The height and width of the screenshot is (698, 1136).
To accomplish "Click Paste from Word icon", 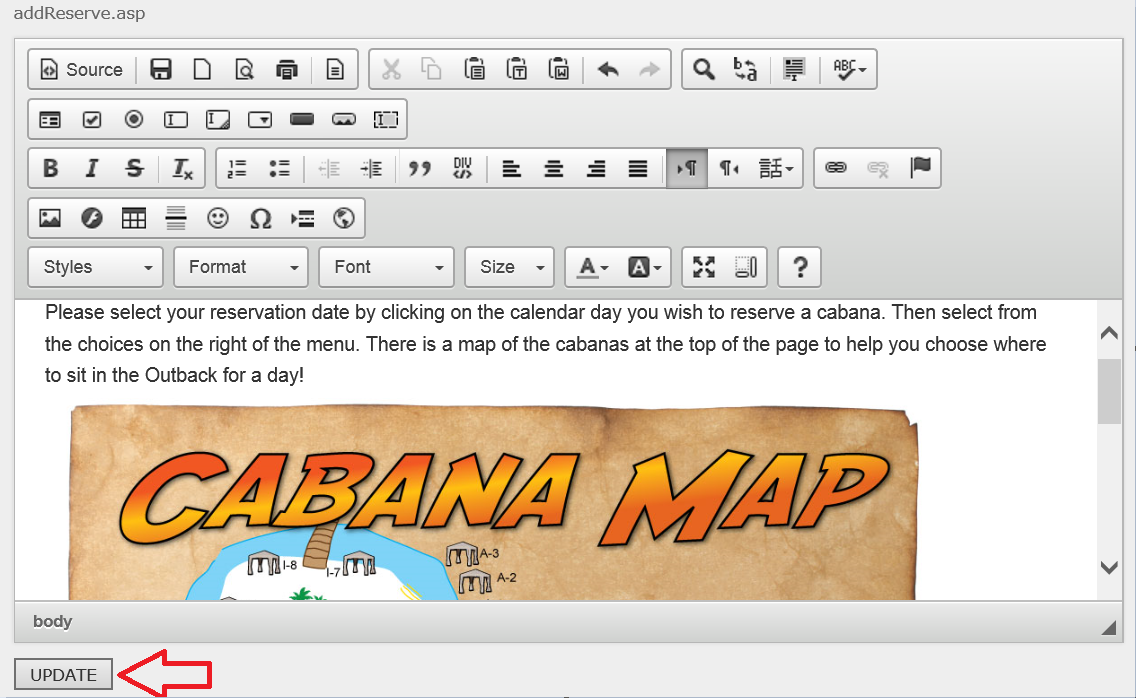I will click(x=559, y=70).
